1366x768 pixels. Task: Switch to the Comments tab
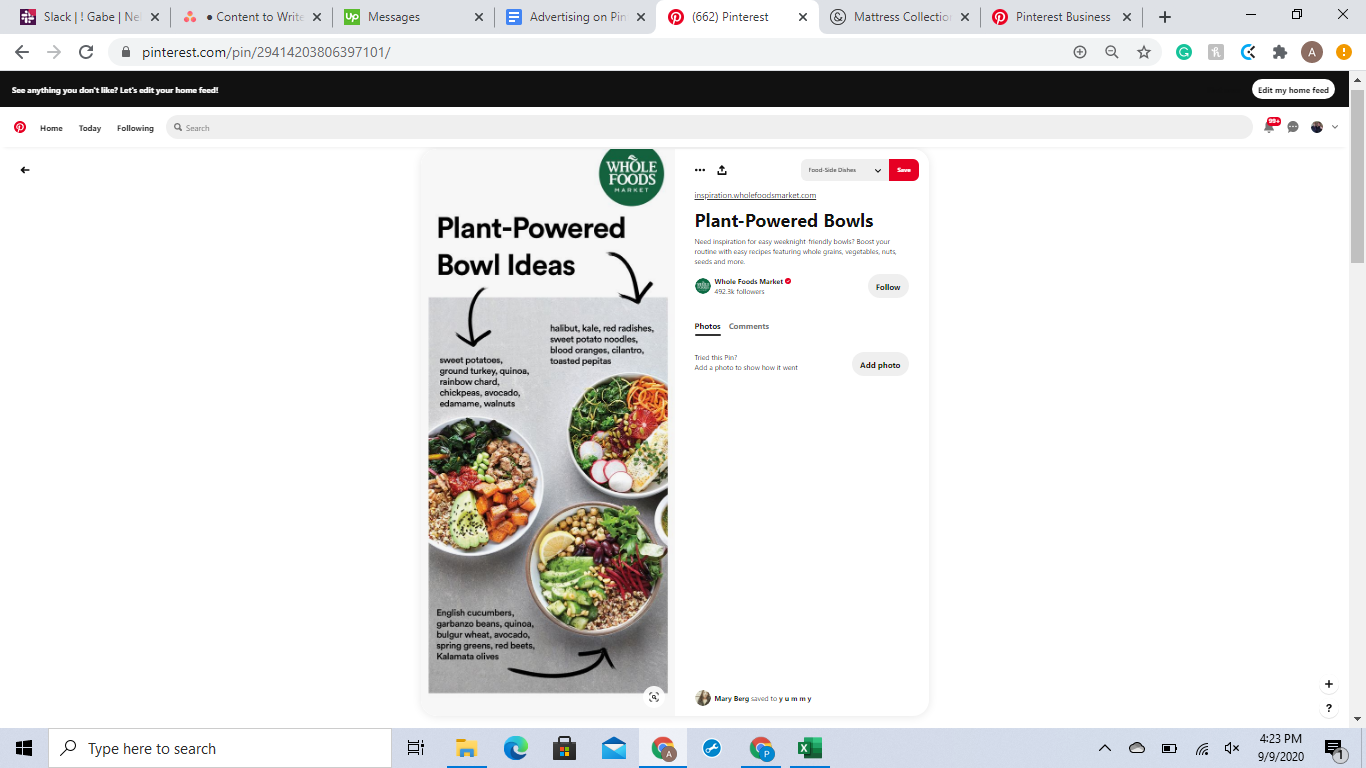click(749, 326)
